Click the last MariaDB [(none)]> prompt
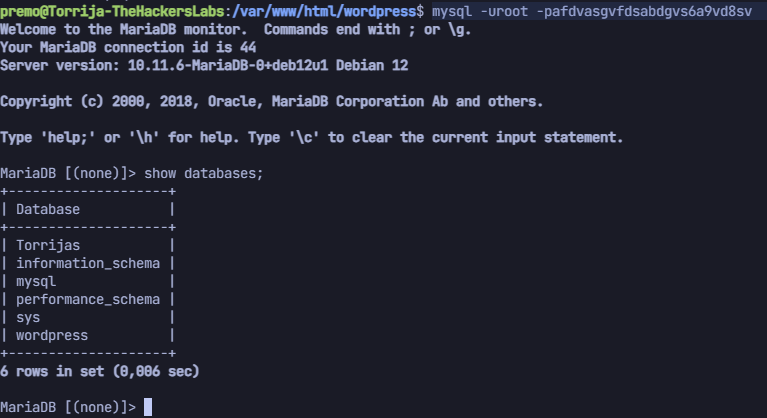The width and height of the screenshot is (767, 418). point(68,407)
